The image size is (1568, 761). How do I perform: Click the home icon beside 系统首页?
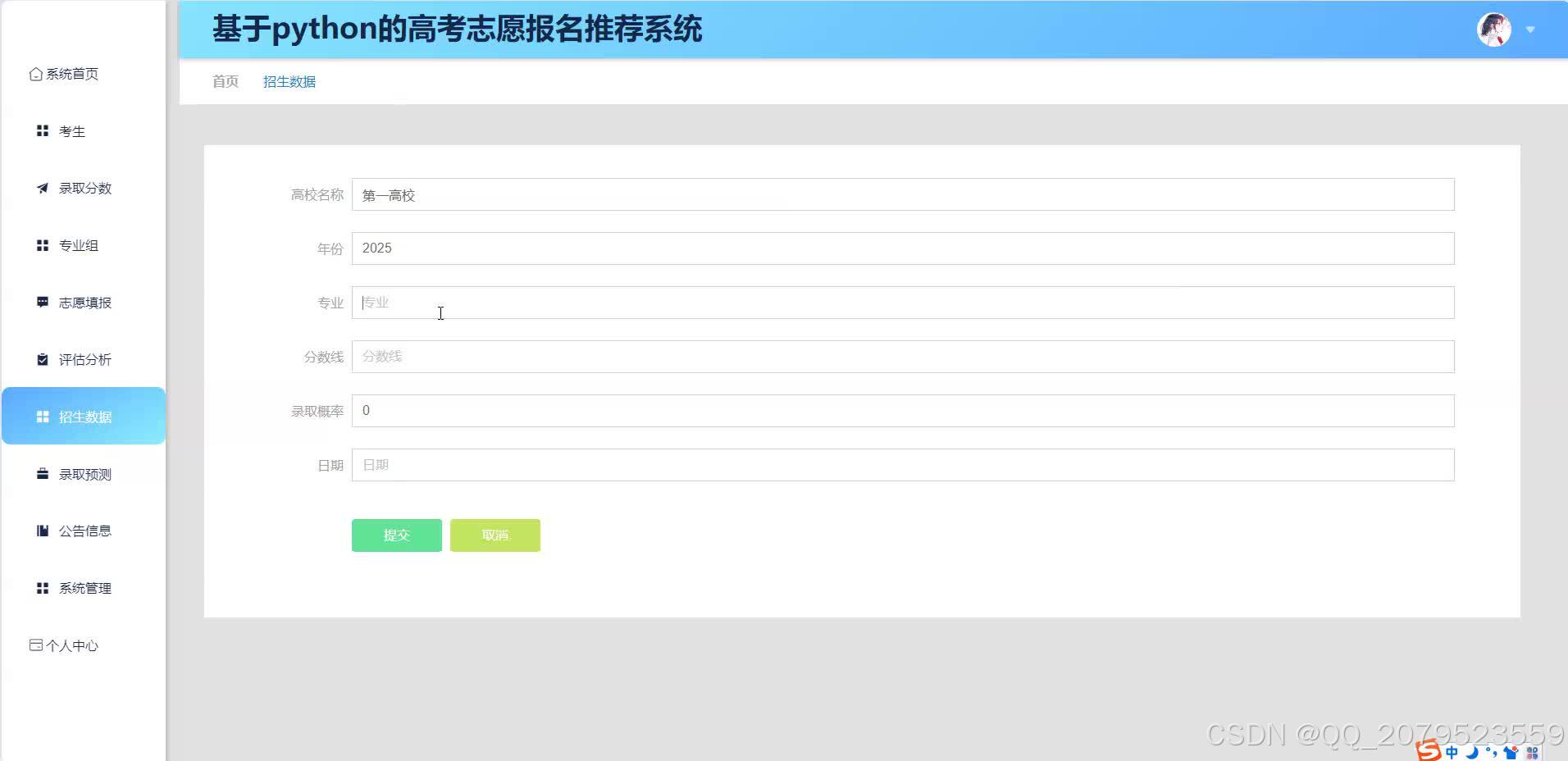pos(36,74)
